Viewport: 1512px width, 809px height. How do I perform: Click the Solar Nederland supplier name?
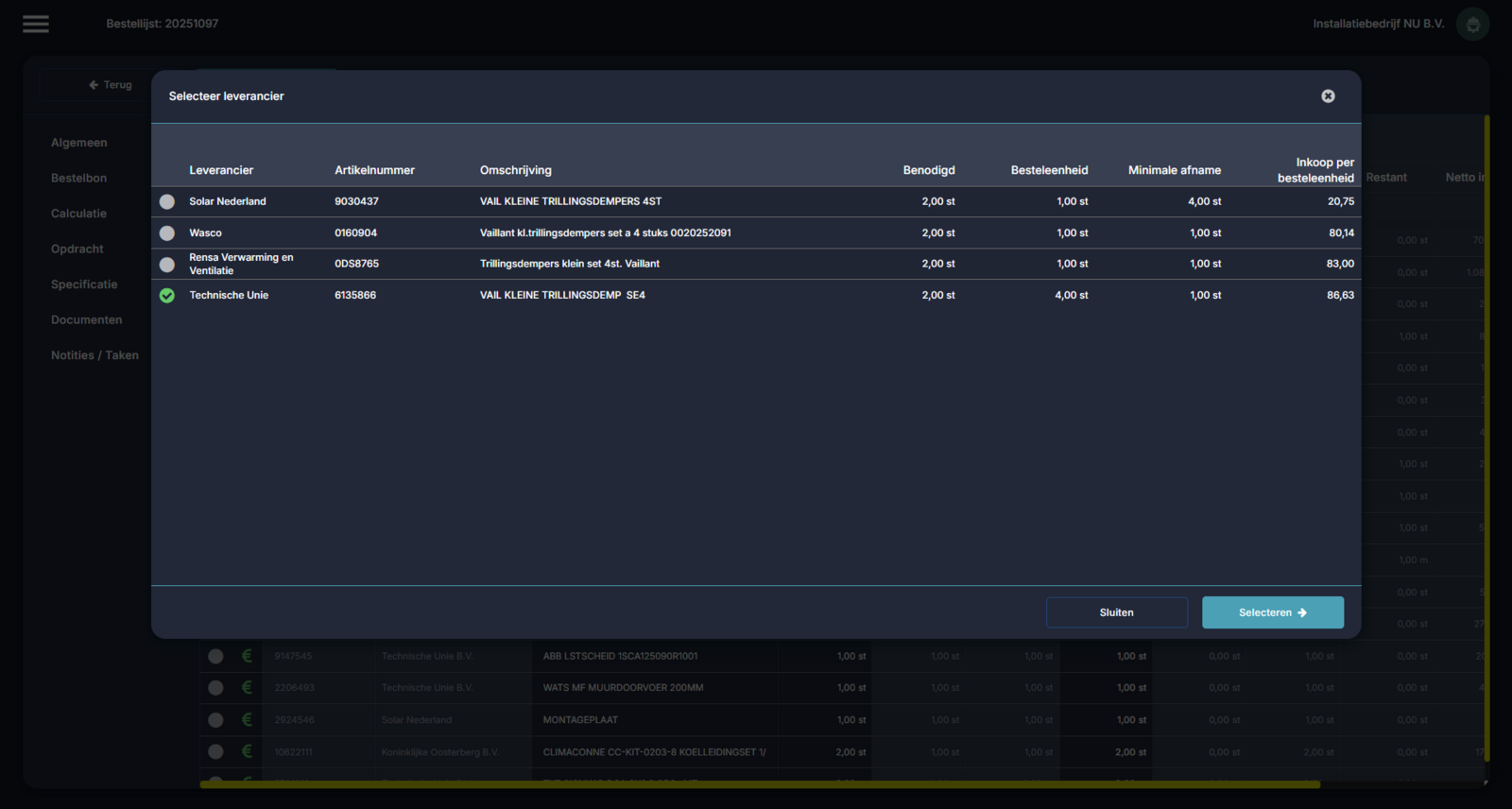pyautogui.click(x=228, y=201)
